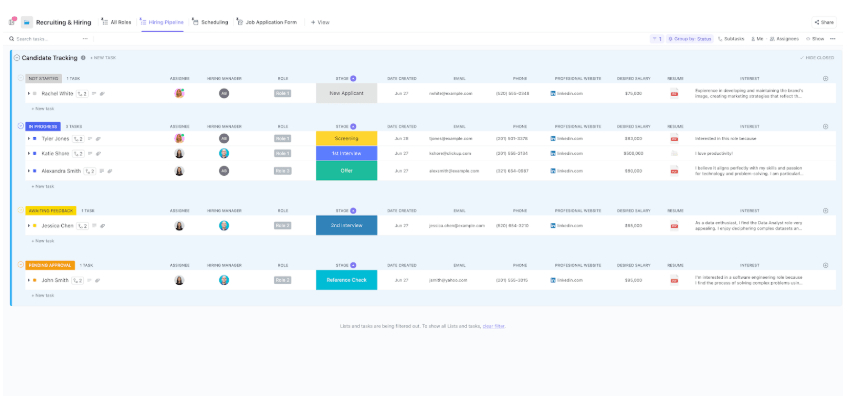Open Jessica Chen's task name

[57, 226]
